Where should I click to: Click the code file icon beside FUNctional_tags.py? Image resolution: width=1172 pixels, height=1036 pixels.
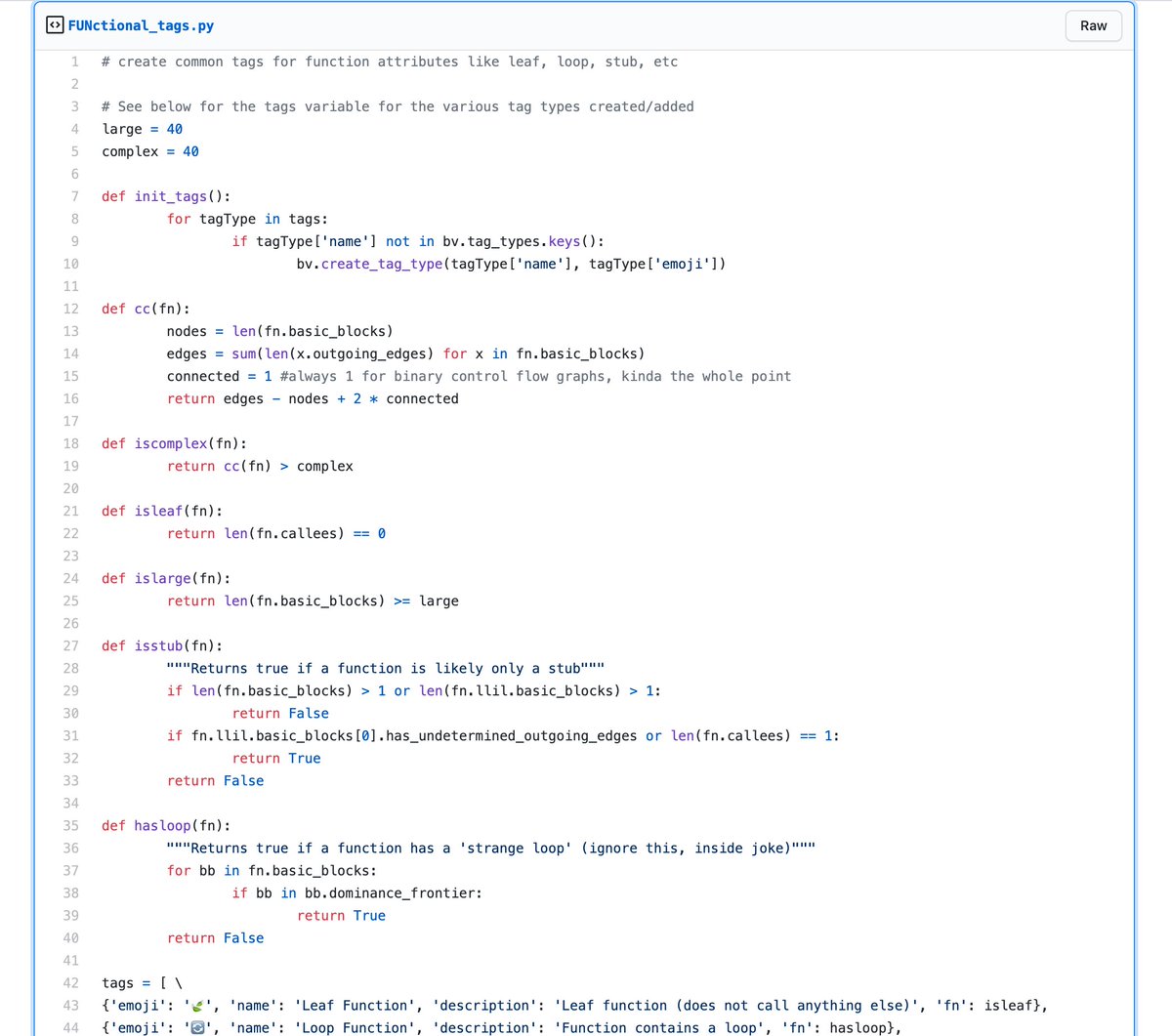tap(55, 25)
